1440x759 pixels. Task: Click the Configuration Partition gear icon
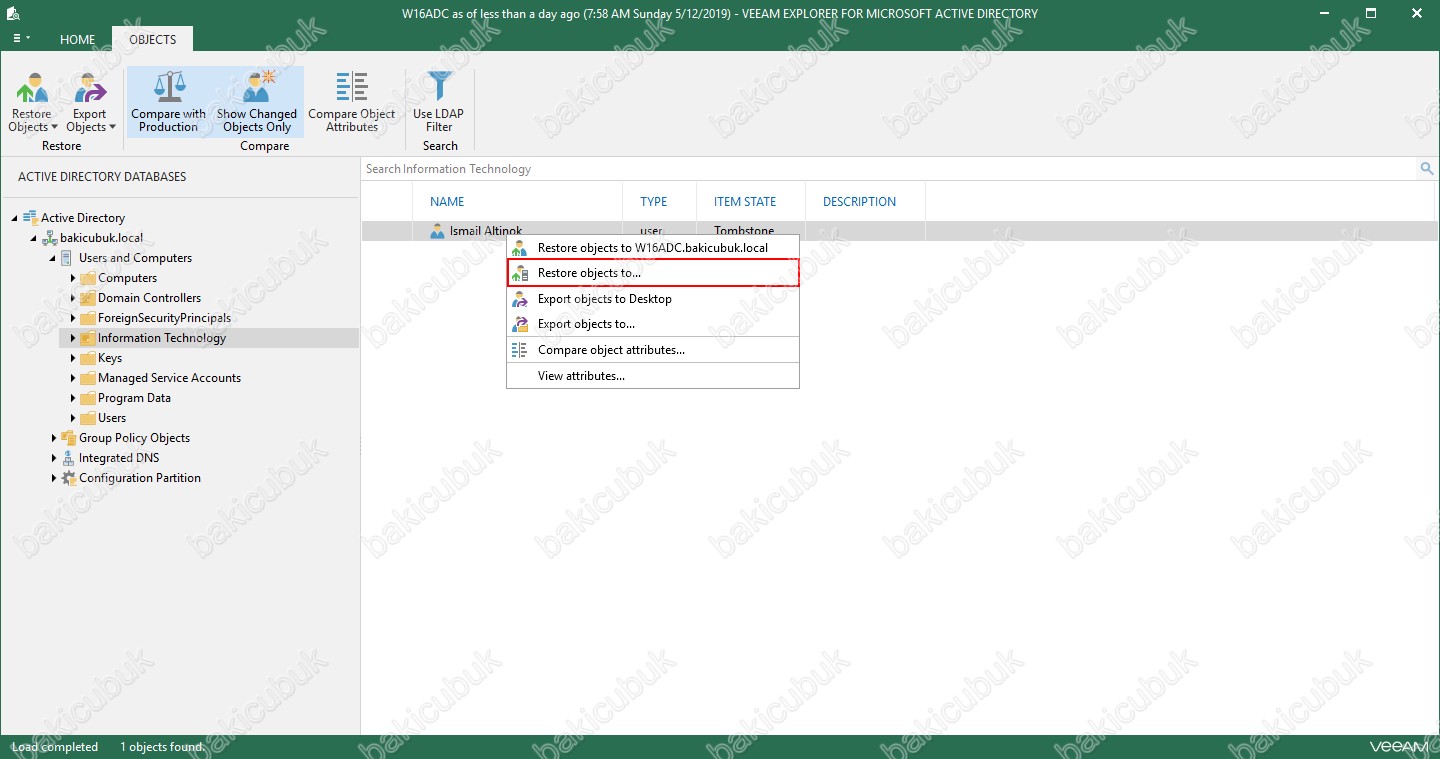[68, 478]
